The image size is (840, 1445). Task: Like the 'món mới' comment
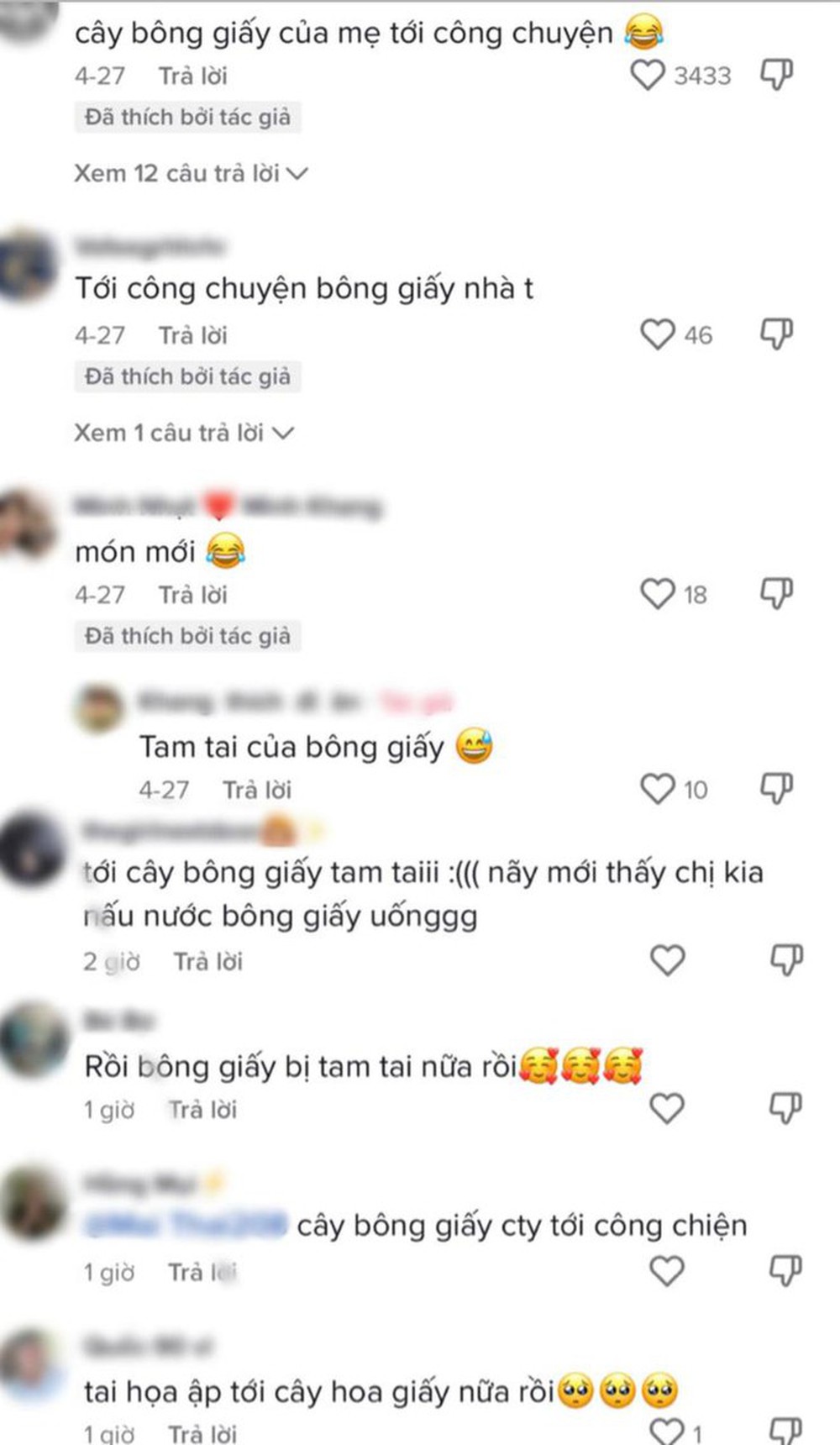(658, 594)
